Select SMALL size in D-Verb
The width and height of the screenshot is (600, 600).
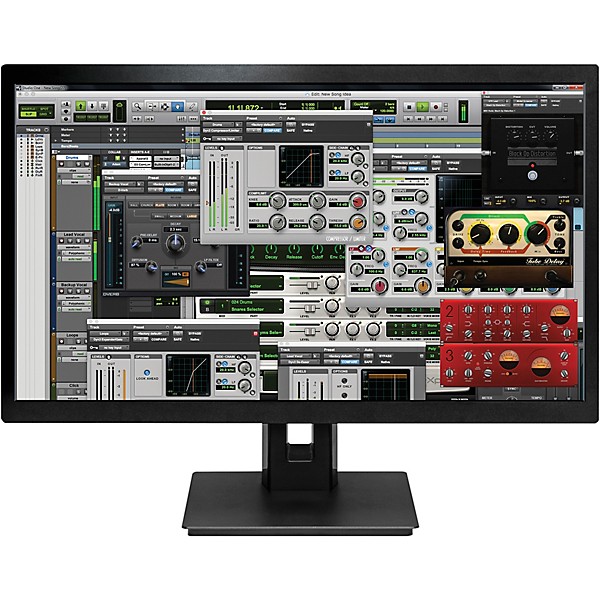click(158, 217)
